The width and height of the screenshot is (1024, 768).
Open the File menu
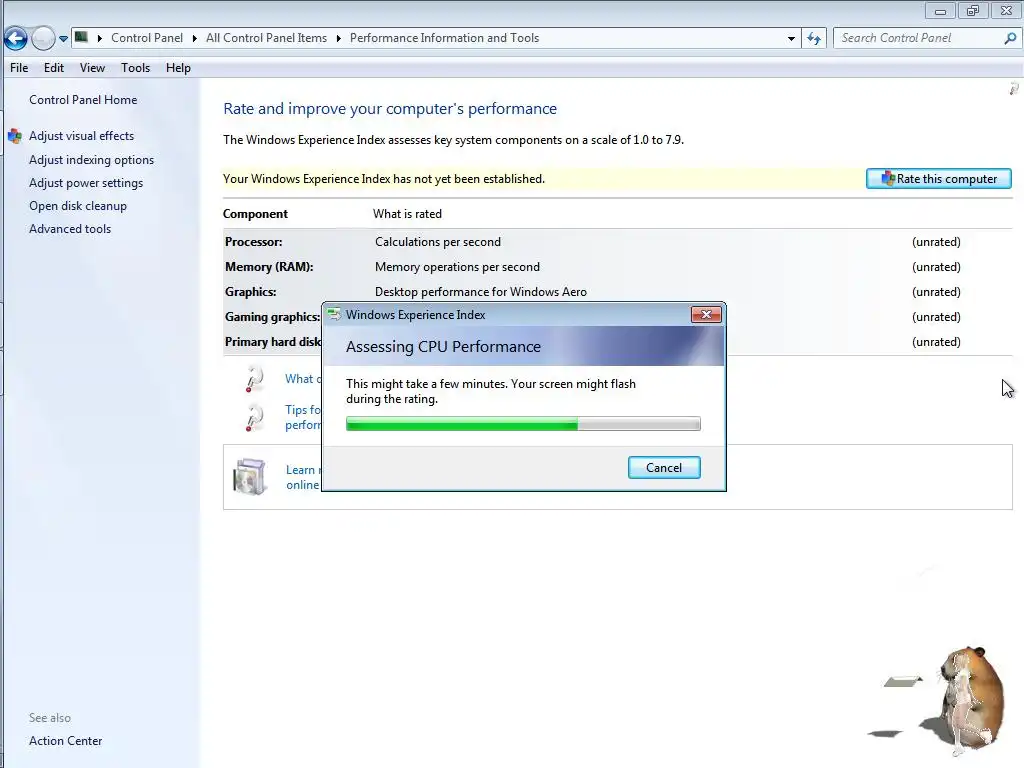[19, 68]
